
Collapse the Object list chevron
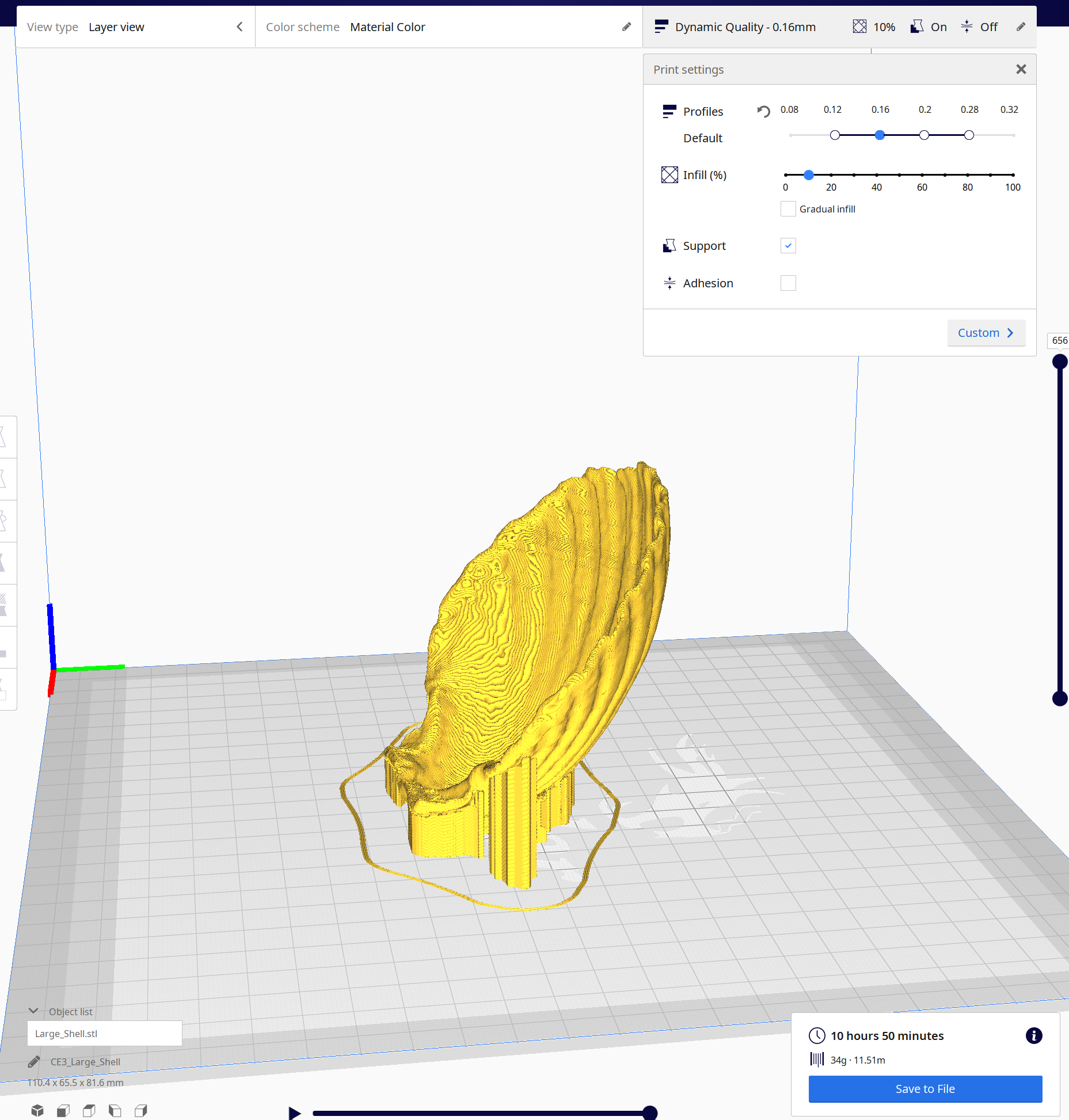[33, 1011]
